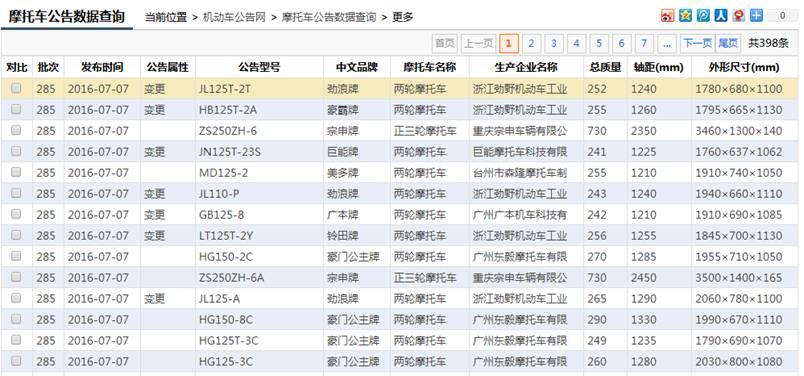This screenshot has width=804, height=376.
Task: Tick compare checkbox for JN125T-23S row
Action: point(16,151)
